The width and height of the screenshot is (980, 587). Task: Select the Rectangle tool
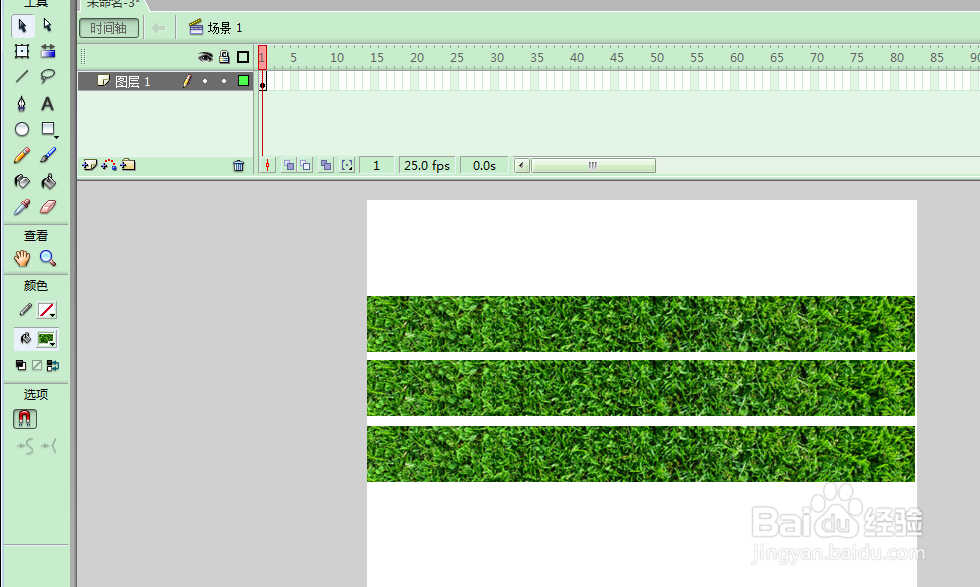pyautogui.click(x=48, y=129)
